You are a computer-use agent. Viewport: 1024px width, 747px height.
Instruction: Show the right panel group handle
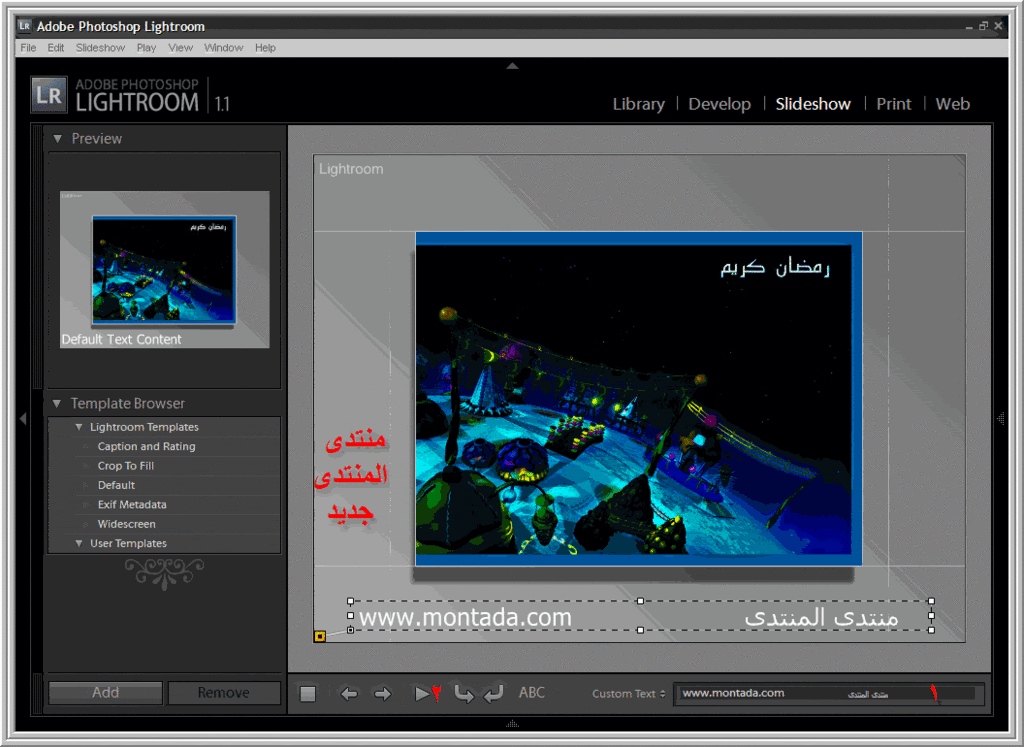(1000, 419)
